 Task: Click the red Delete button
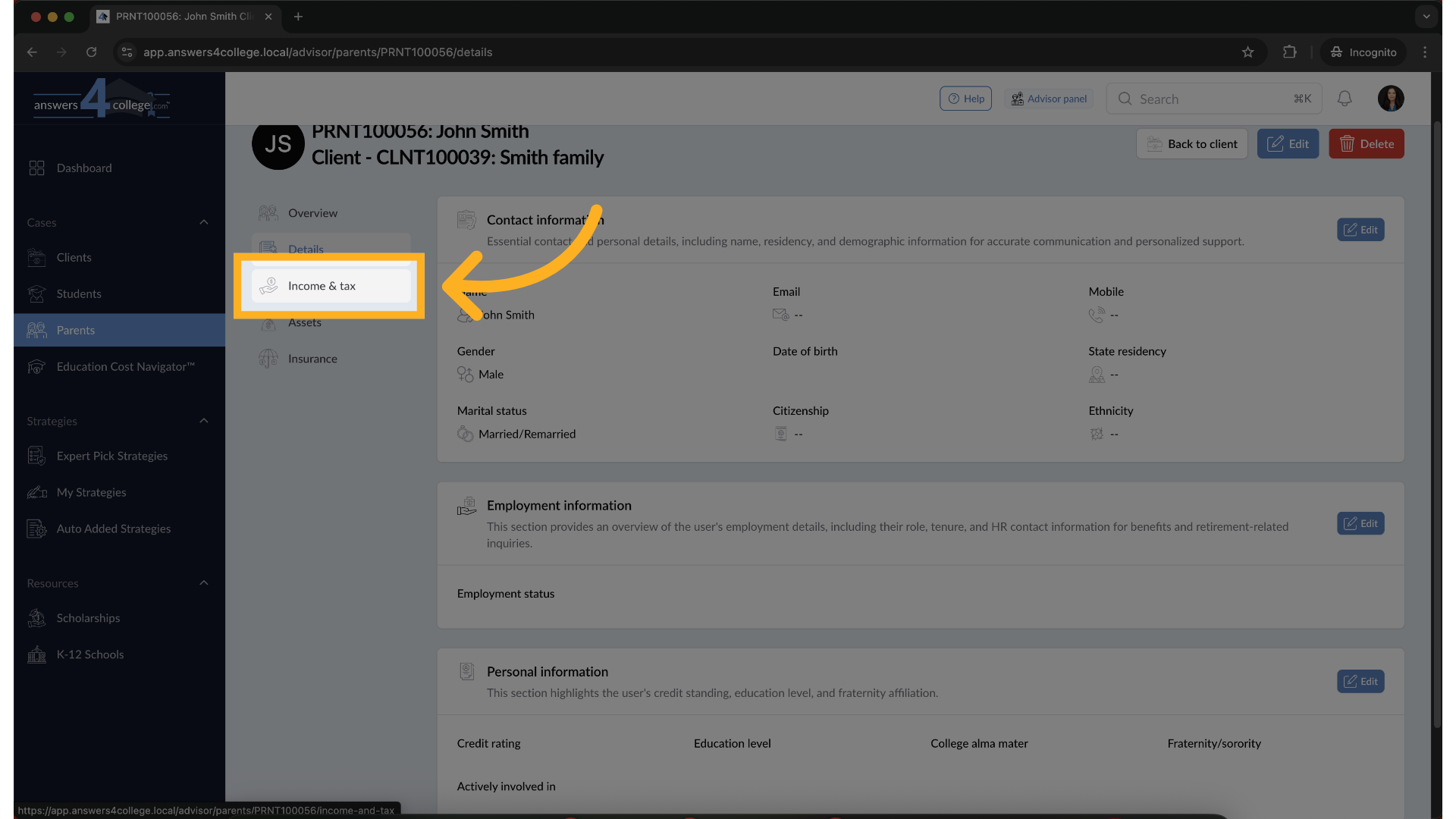click(1366, 144)
